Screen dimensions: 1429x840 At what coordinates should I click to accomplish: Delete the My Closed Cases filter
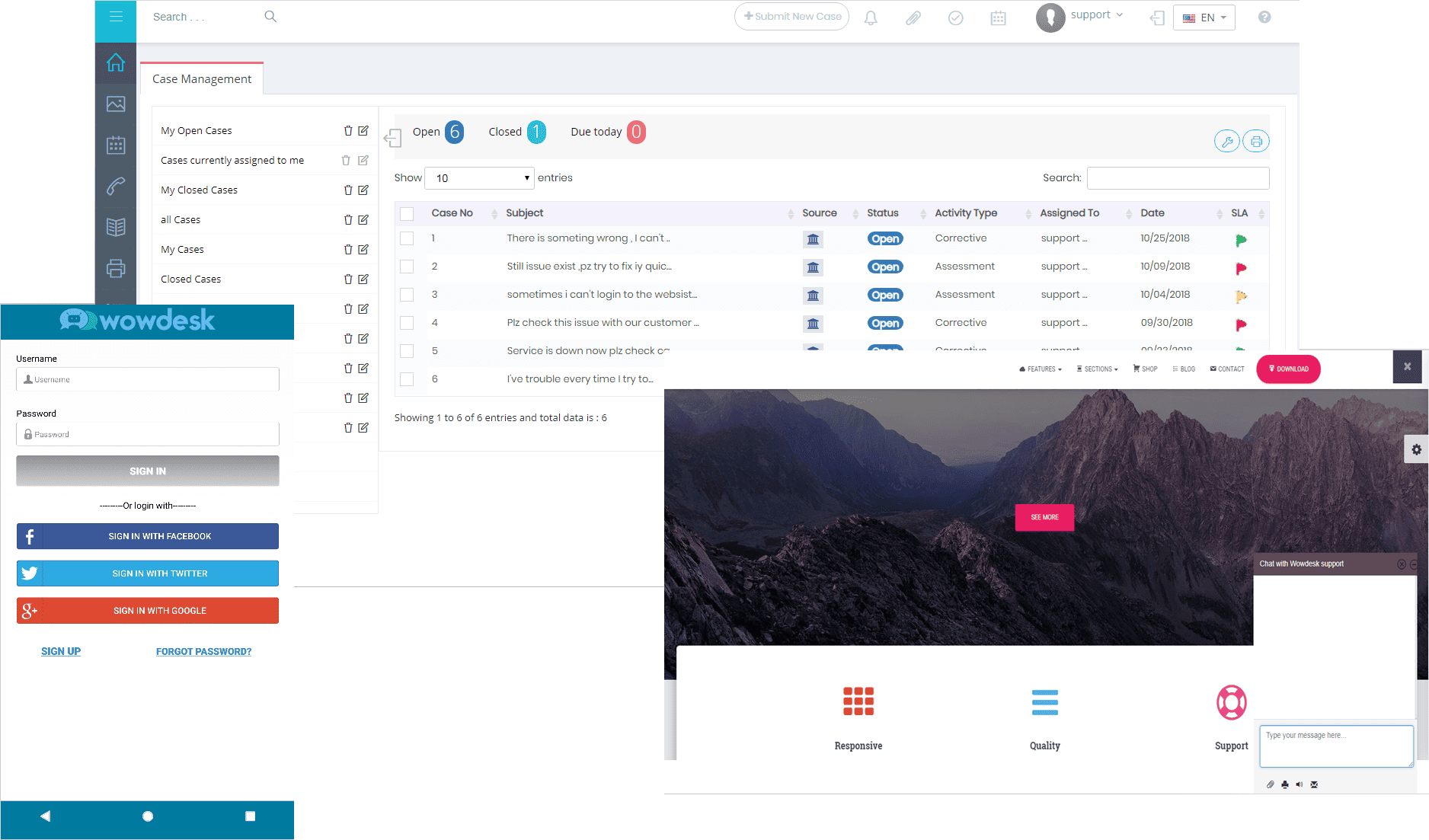[348, 190]
